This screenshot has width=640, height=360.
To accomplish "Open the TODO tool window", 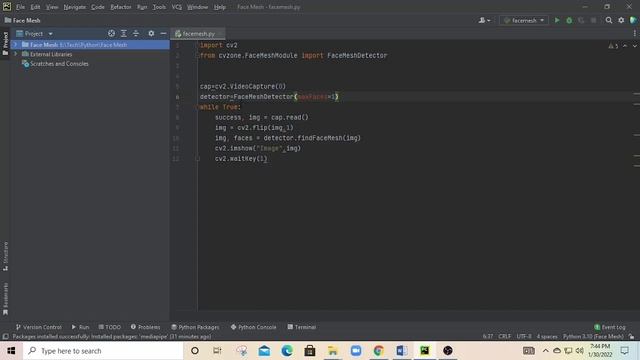I will coord(109,327).
